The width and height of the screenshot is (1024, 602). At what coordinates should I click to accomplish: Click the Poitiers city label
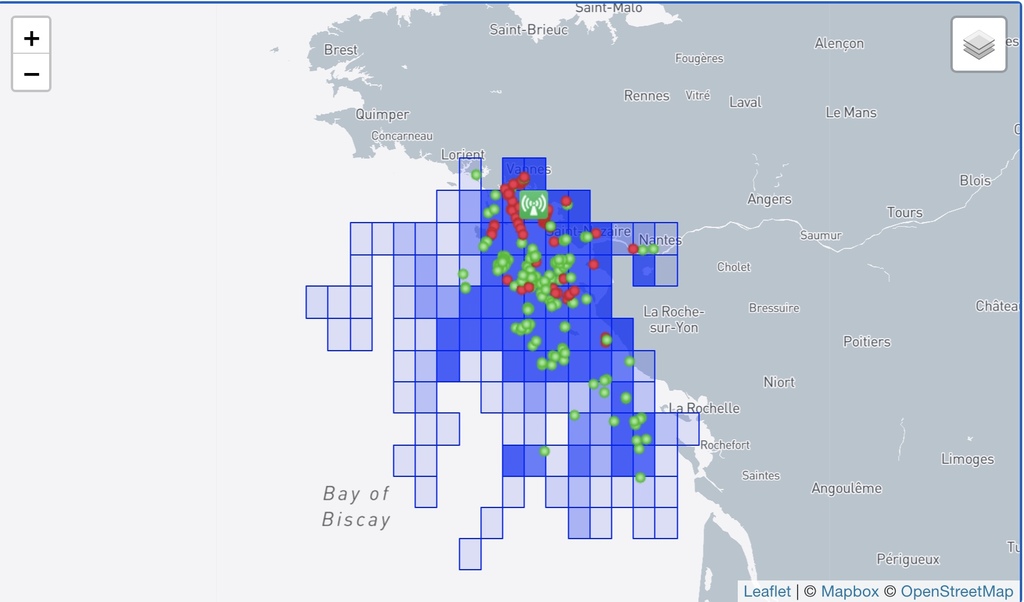pos(867,341)
